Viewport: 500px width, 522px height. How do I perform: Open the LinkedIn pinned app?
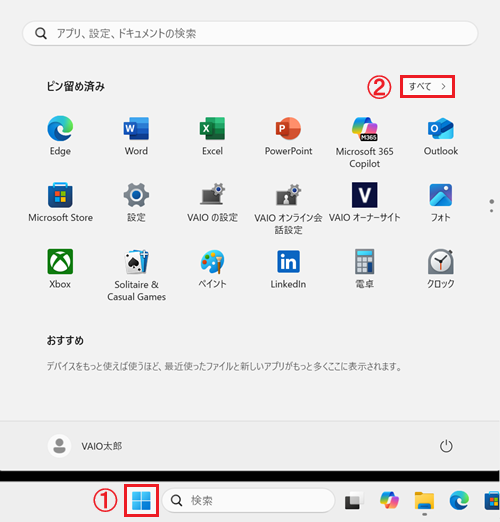(x=288, y=269)
